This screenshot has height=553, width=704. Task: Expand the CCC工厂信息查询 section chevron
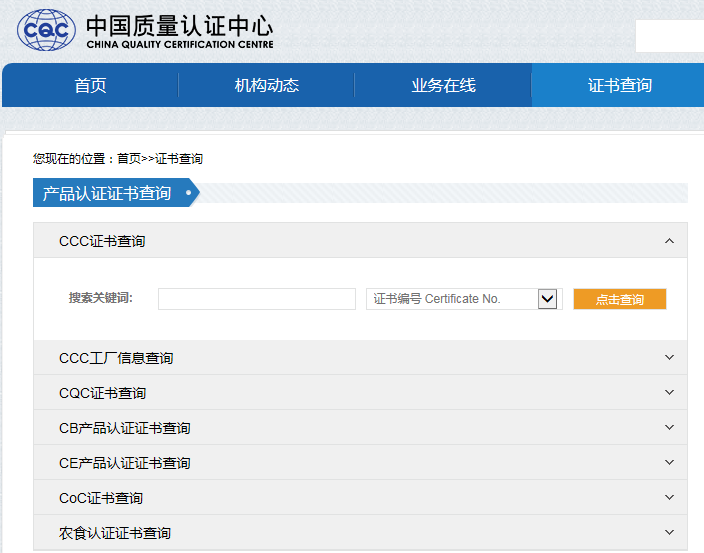(x=669, y=357)
